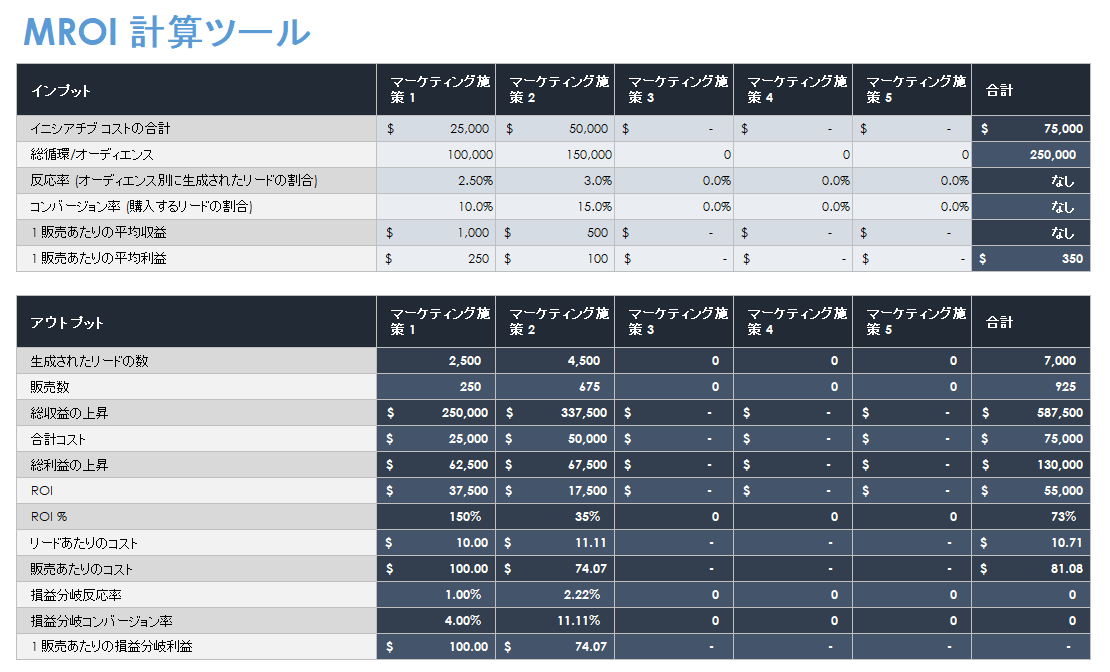Select 総循環/オーディエンス value 150,000
The width and height of the screenshot is (1110, 672).
tap(555, 155)
